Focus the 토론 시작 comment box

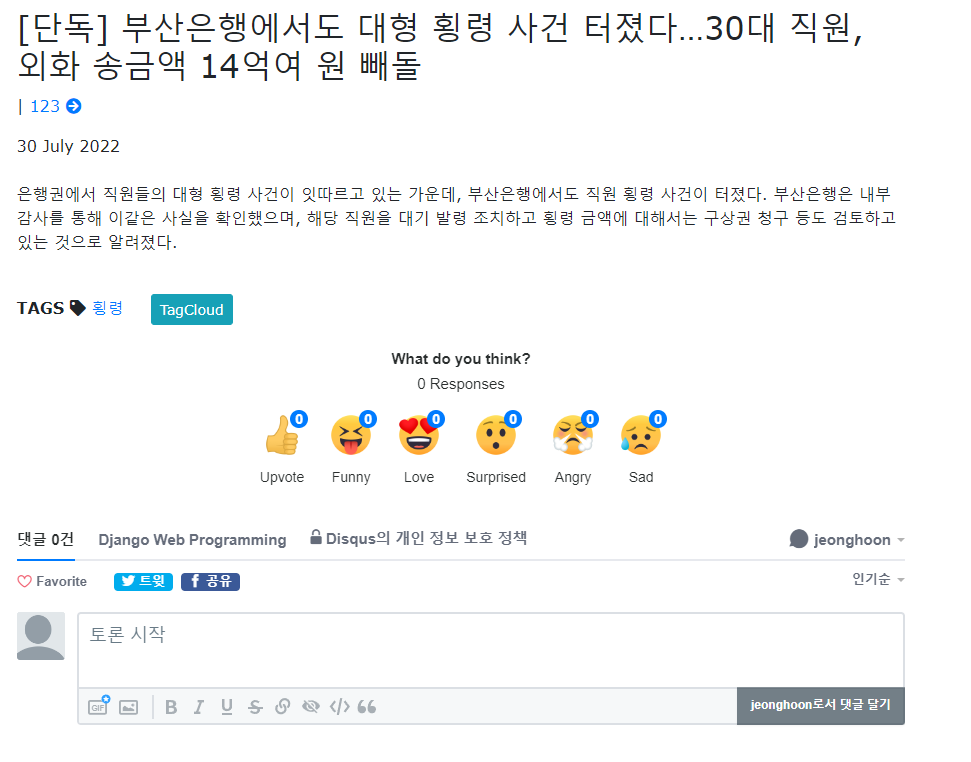pyautogui.click(x=491, y=650)
